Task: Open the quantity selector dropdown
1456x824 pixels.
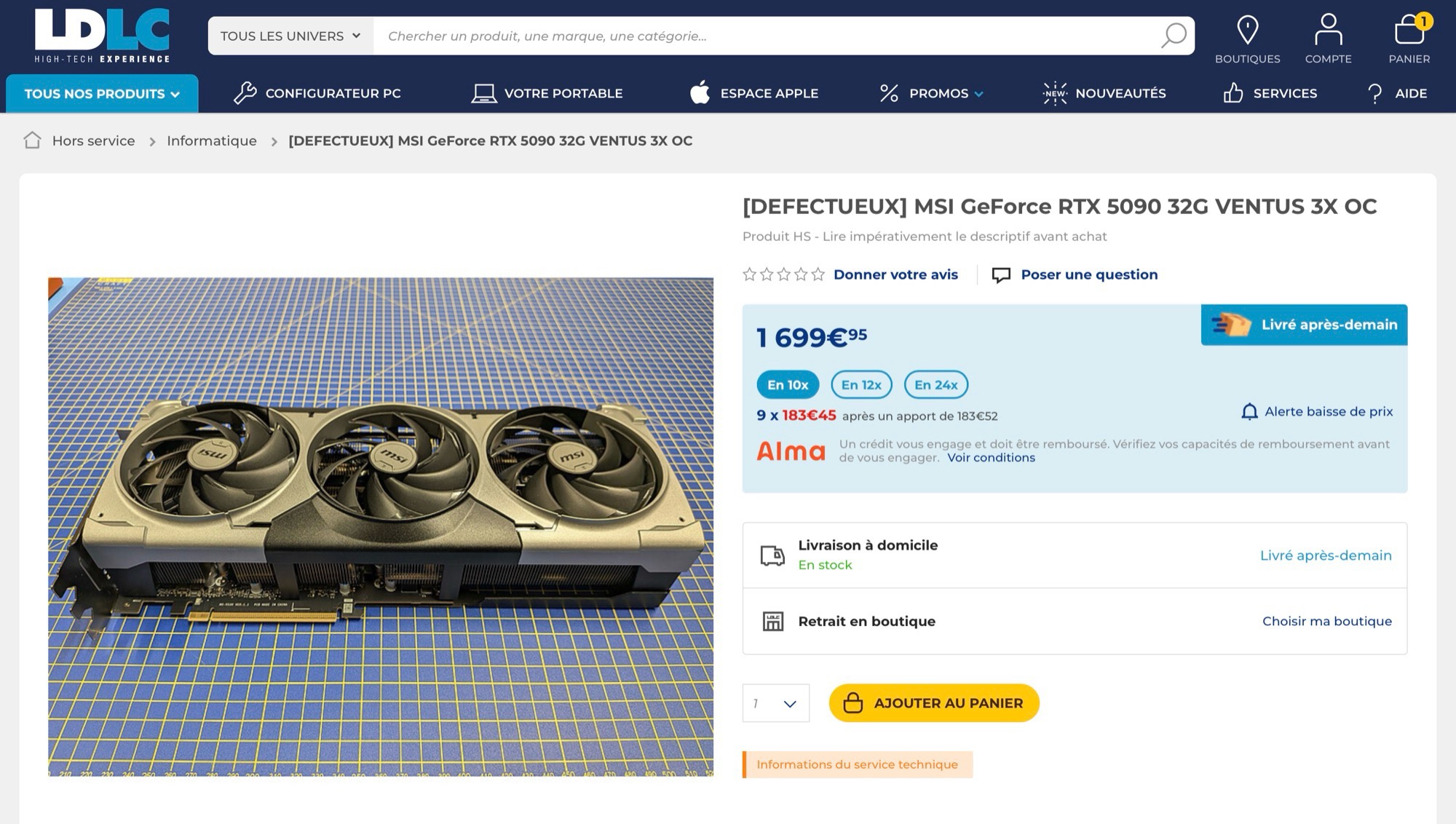Action: click(x=775, y=703)
